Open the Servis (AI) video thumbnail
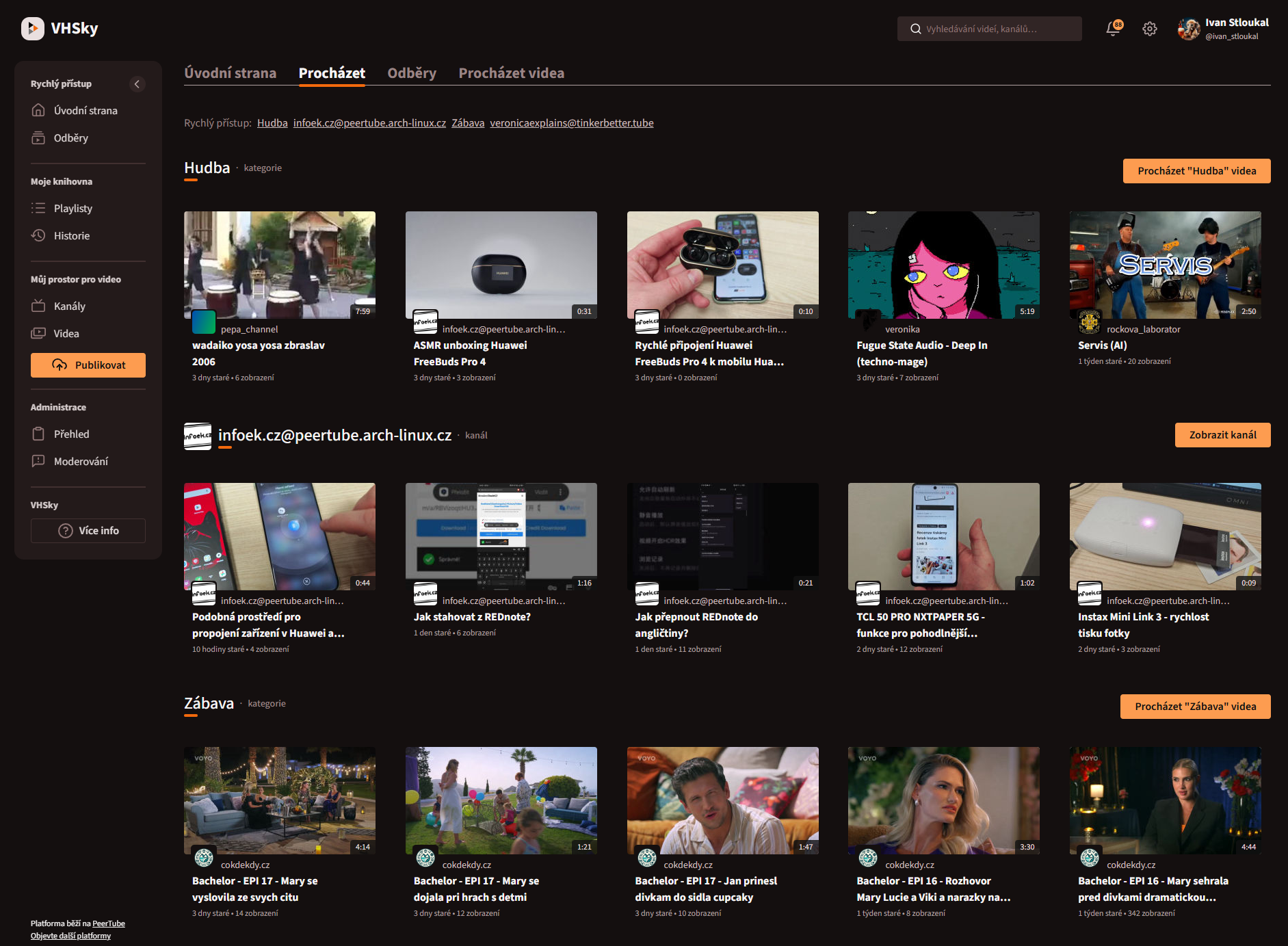Image resolution: width=1288 pixels, height=946 pixels. point(1165,265)
